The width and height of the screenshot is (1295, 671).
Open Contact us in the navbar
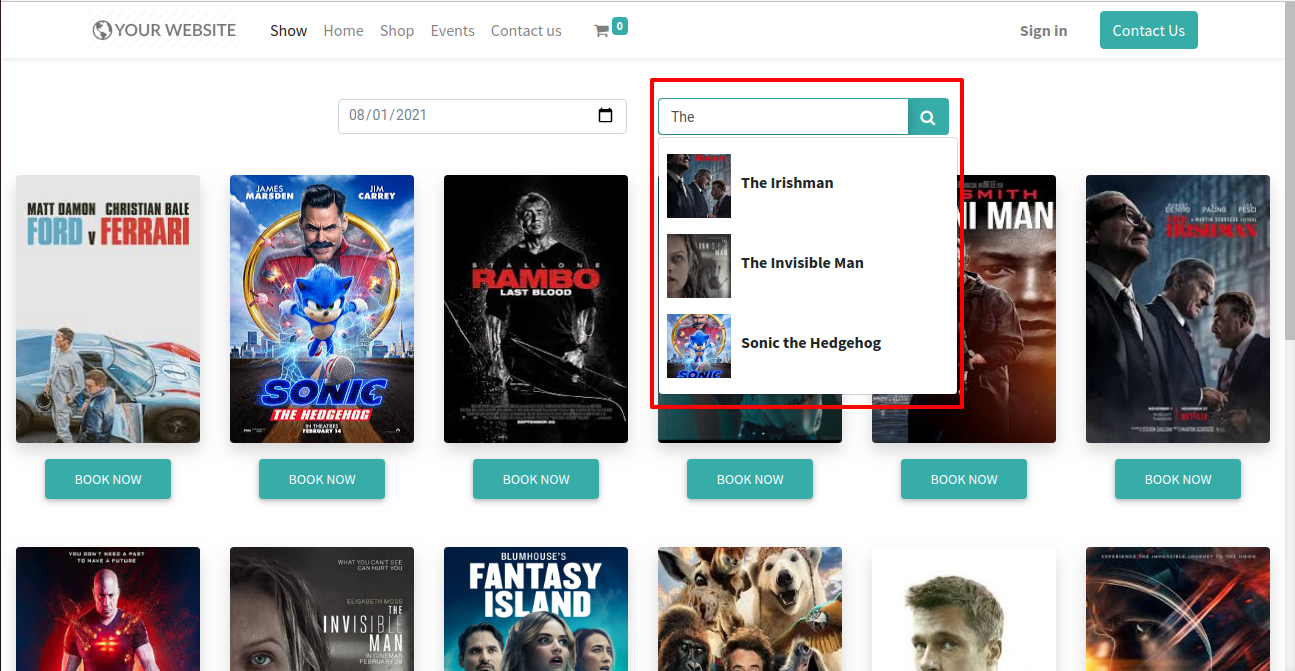coord(526,31)
